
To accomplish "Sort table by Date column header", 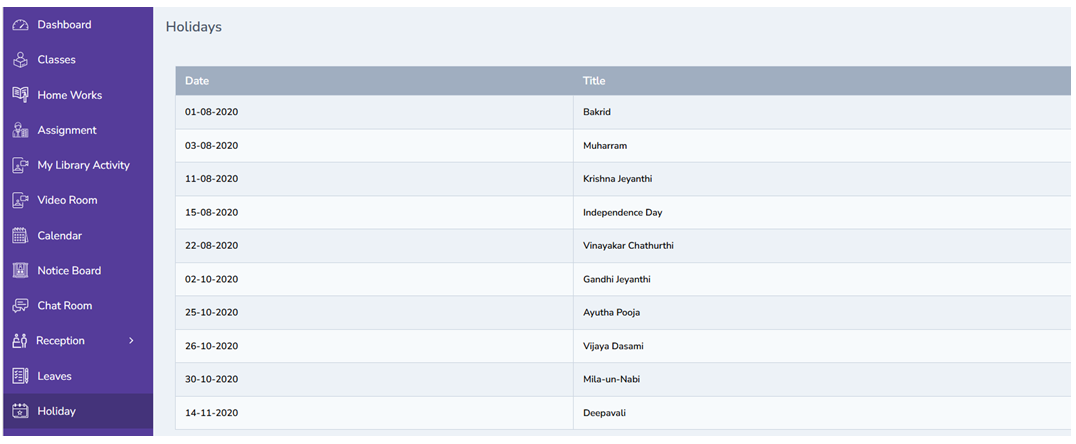I will click(x=197, y=81).
